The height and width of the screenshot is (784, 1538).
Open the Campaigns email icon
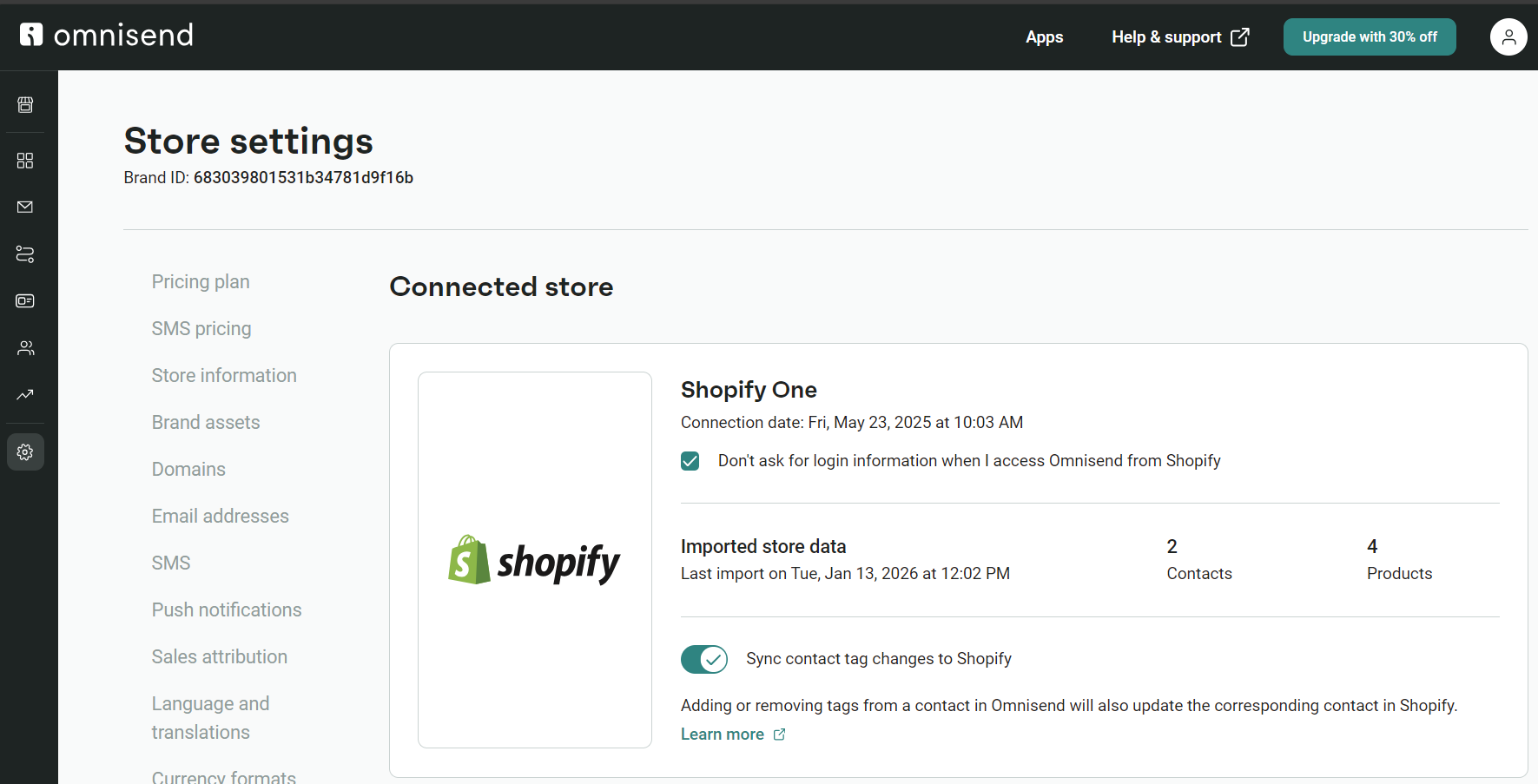tap(25, 207)
